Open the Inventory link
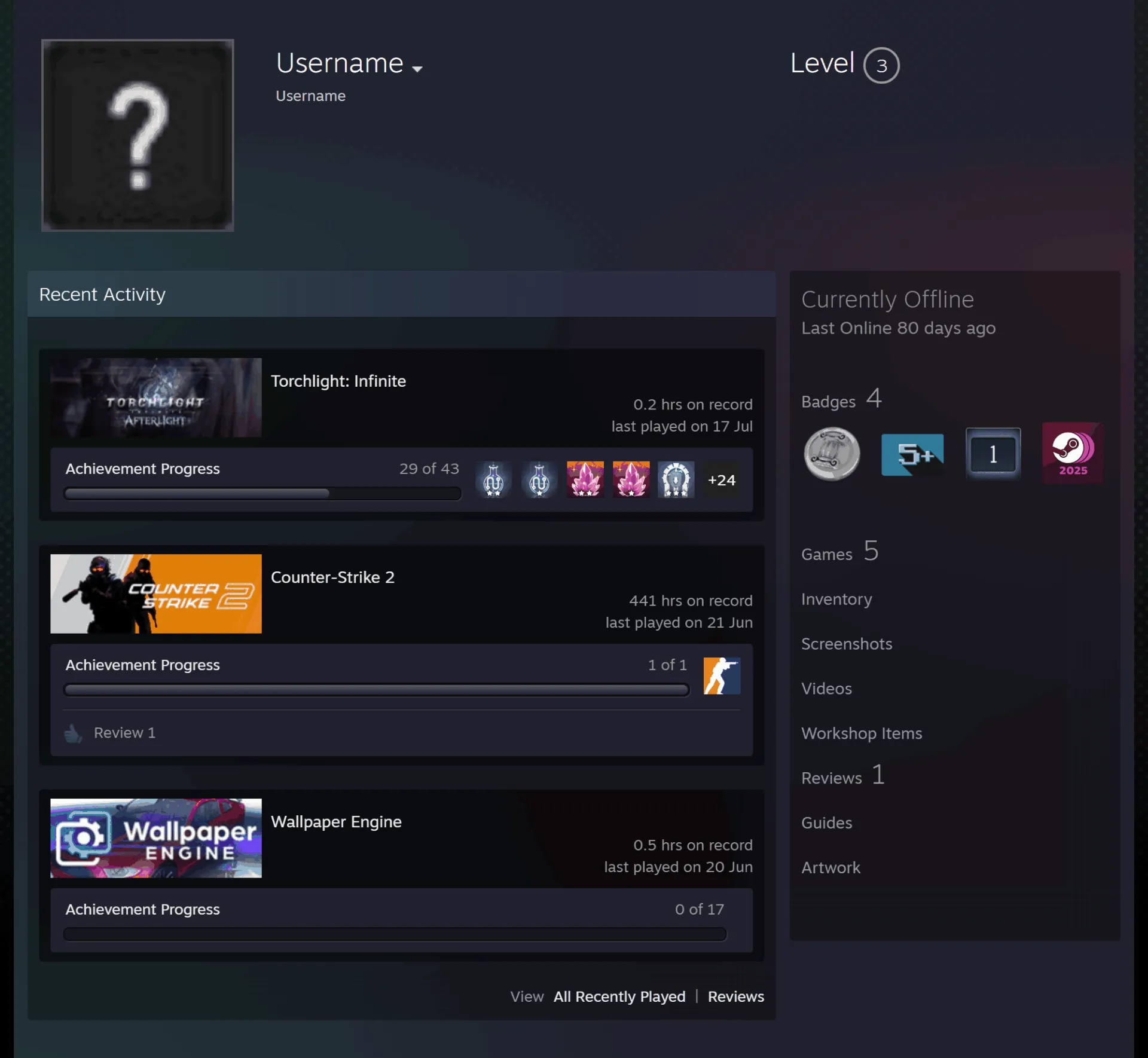The height and width of the screenshot is (1058, 1148). [x=836, y=599]
